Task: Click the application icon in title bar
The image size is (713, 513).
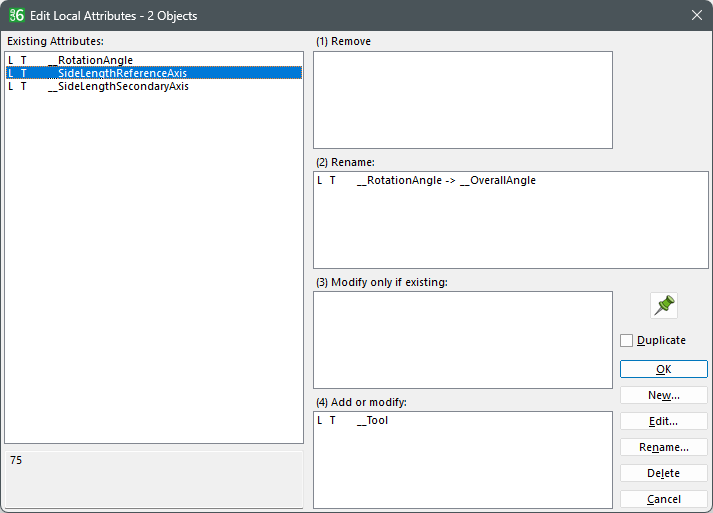Action: click(x=16, y=15)
